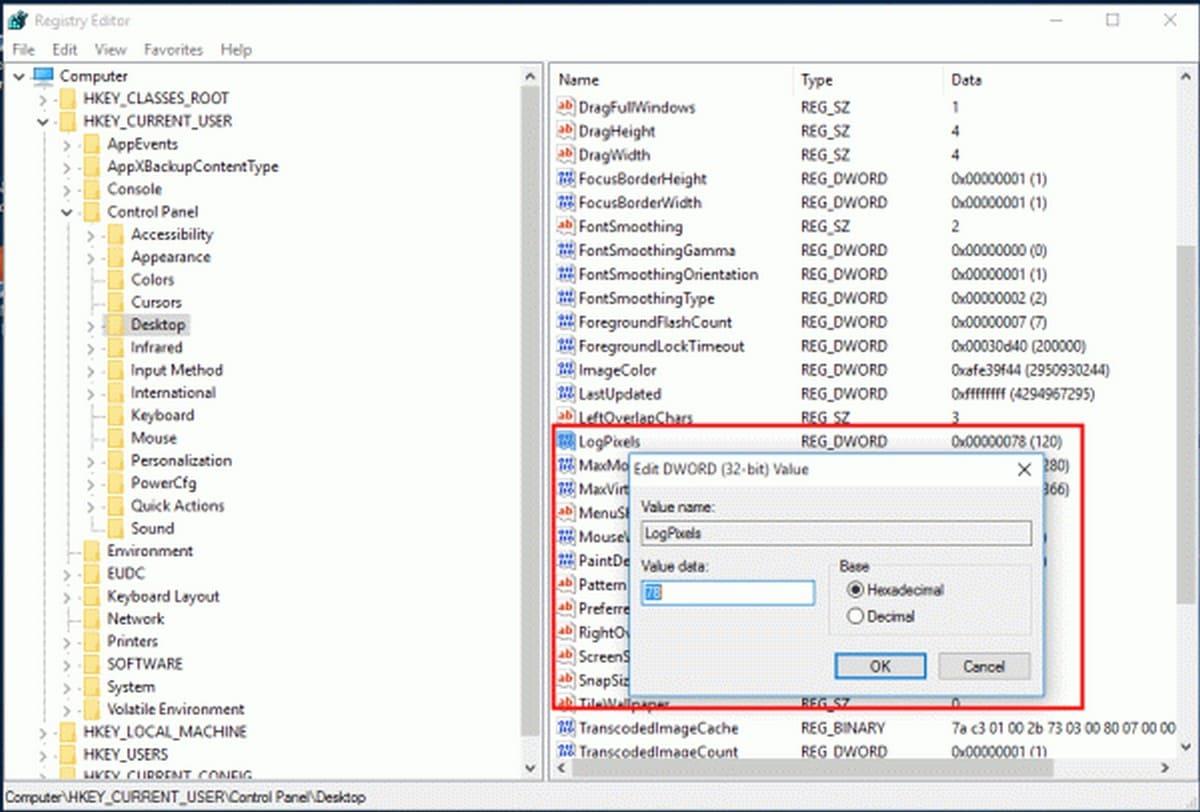Expand the AppEvents key
This screenshot has width=1200, height=812.
66,144
